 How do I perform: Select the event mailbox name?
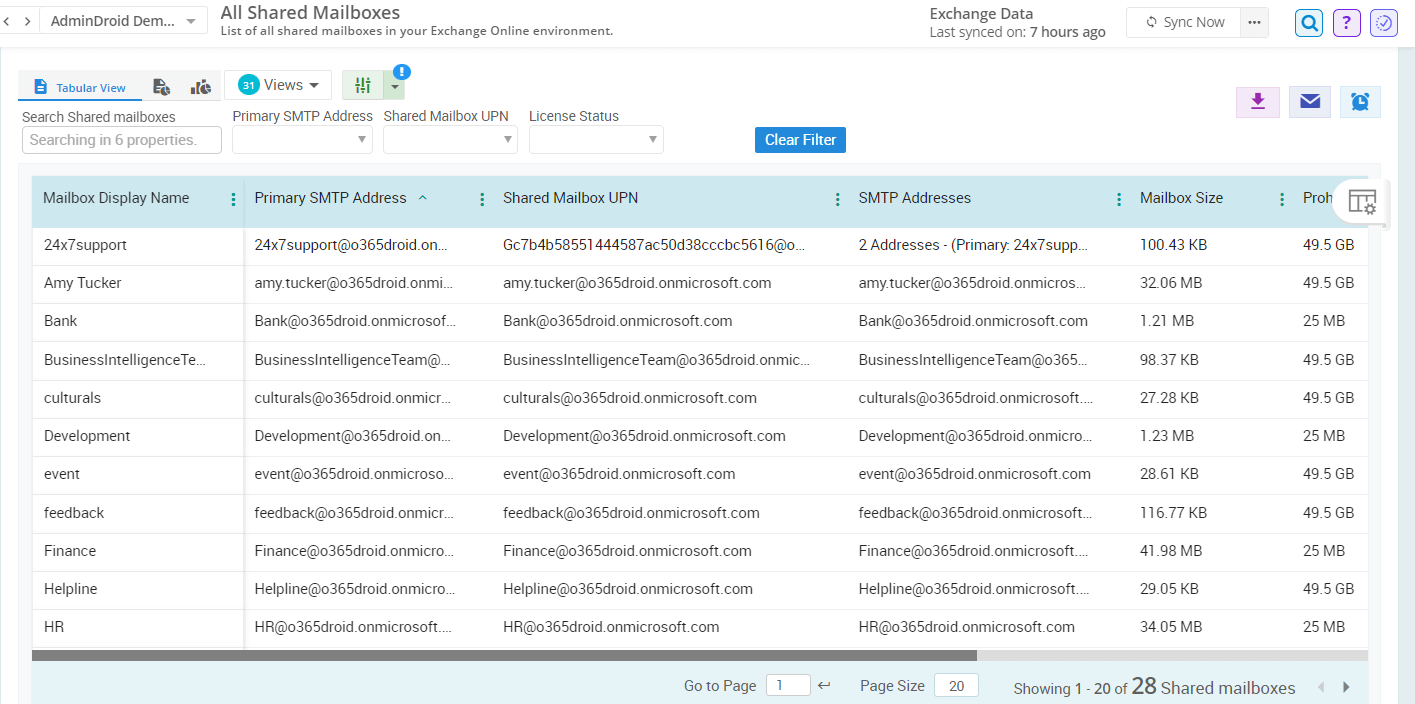[x=62, y=474]
